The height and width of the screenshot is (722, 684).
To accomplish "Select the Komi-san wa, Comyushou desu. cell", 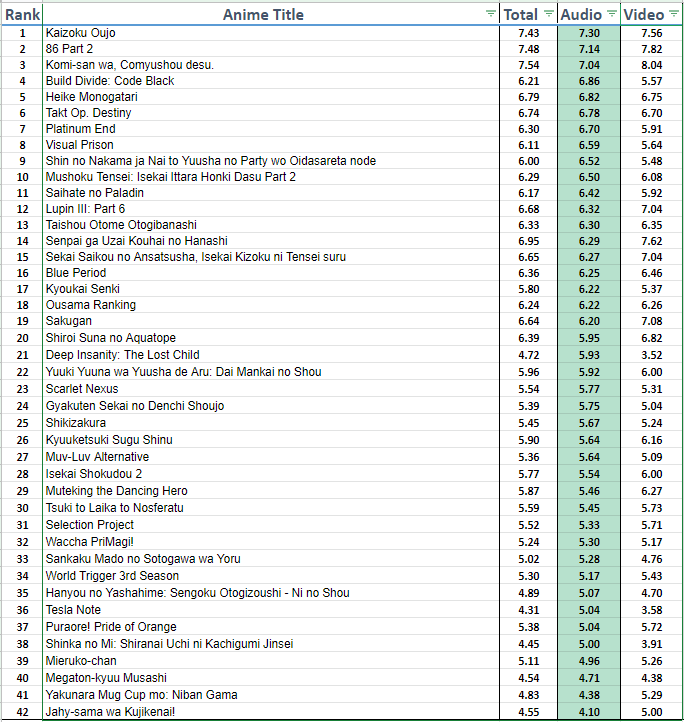I will tap(271, 65).
